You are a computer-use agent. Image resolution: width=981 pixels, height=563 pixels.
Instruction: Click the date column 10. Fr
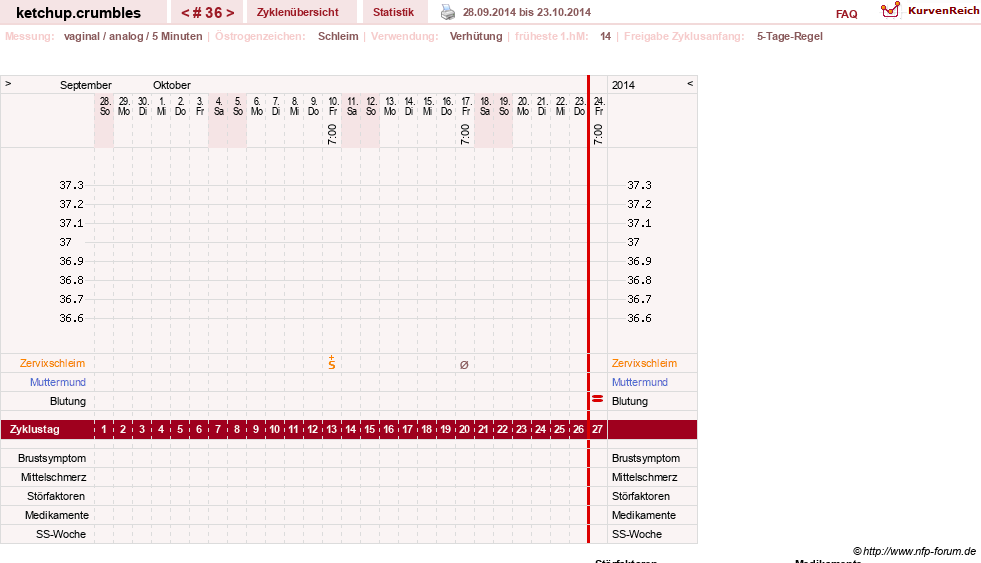pyautogui.click(x=333, y=106)
